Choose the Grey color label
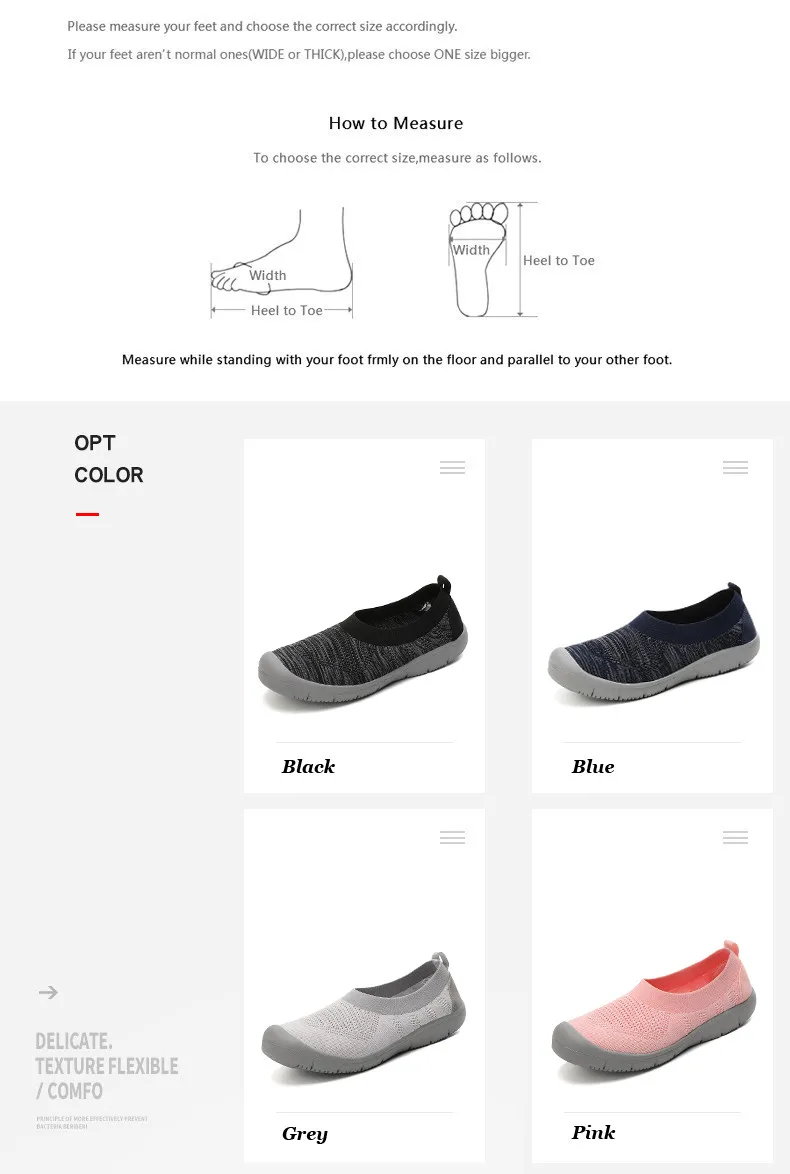The image size is (790, 1174). coord(305,1134)
